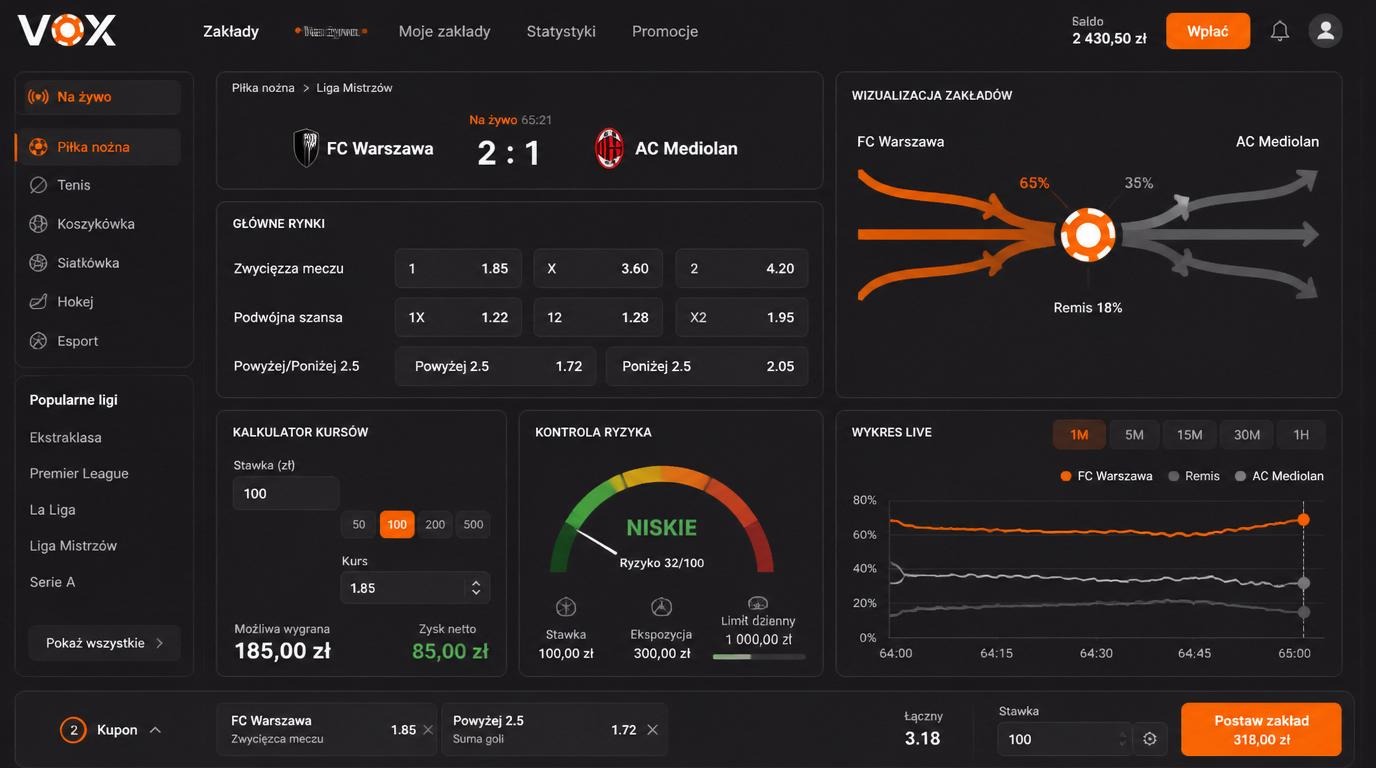Click Postaw zakład 318,00 zł button
1376x768 pixels.
click(1261, 730)
